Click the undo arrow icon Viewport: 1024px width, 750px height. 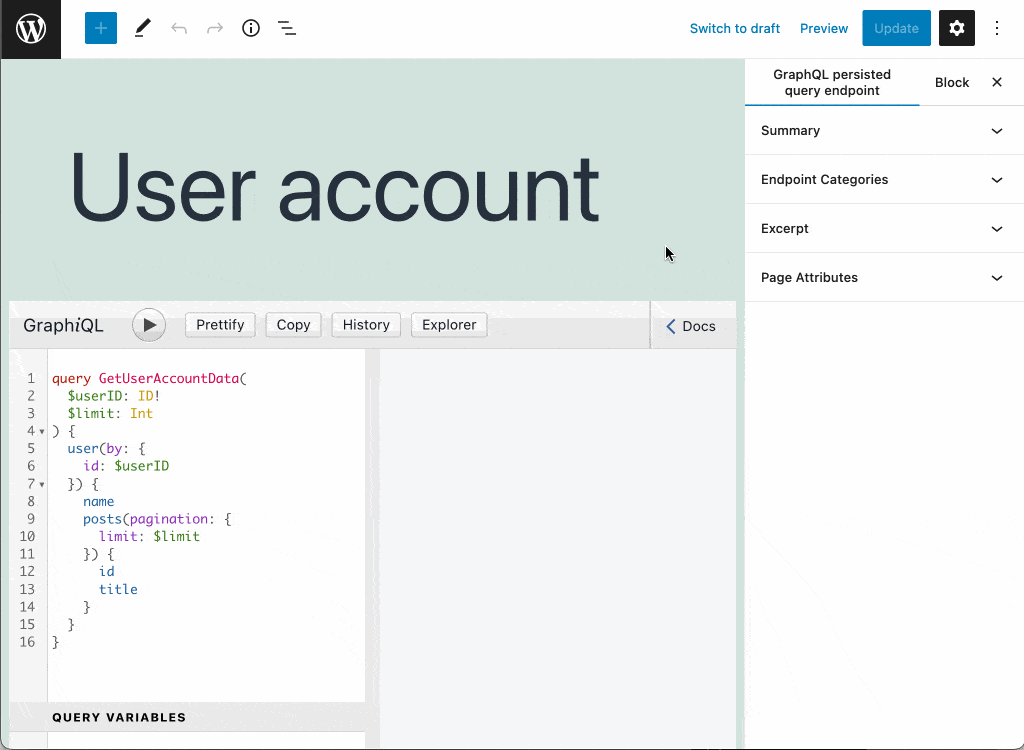point(179,28)
